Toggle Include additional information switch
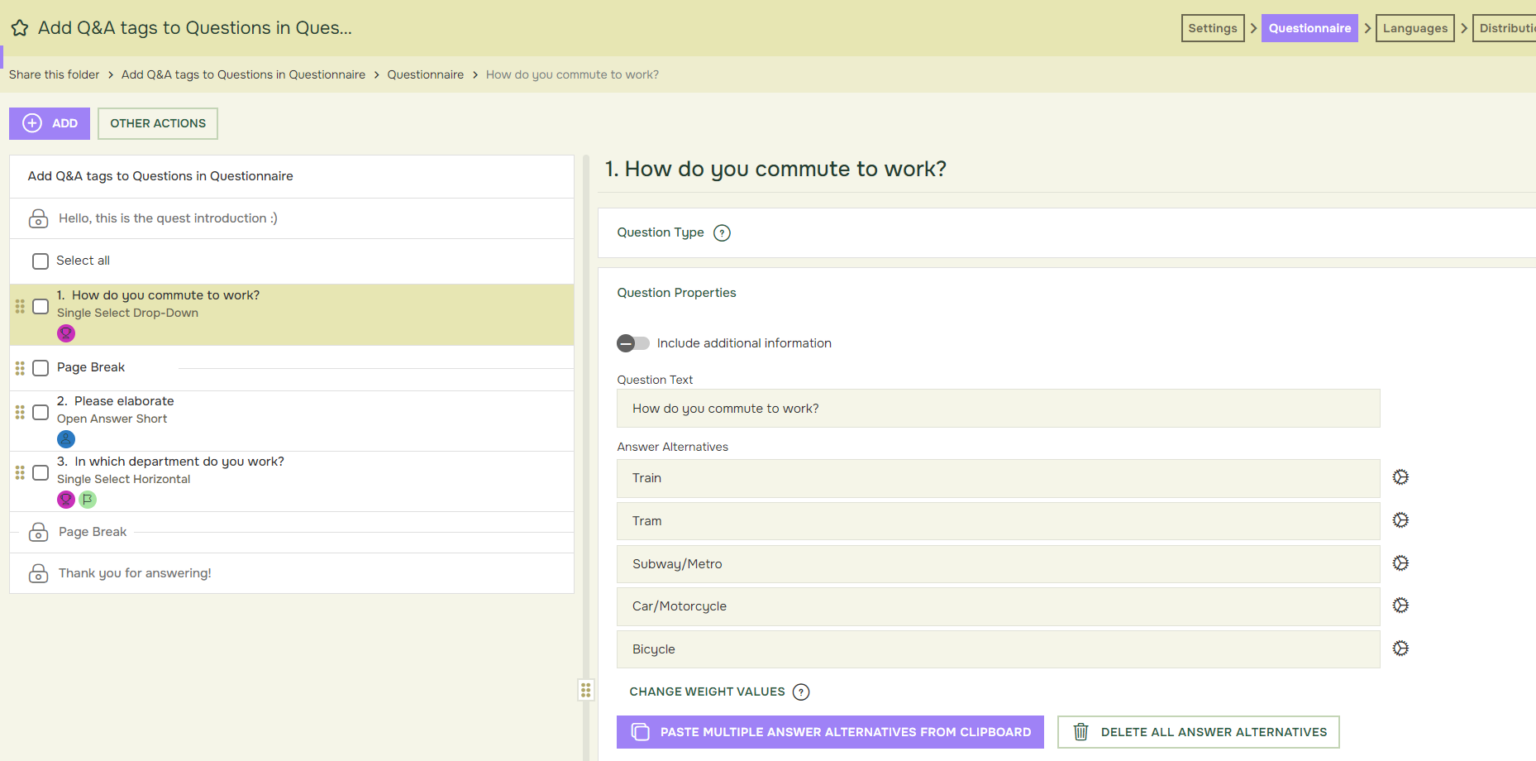 click(x=633, y=343)
